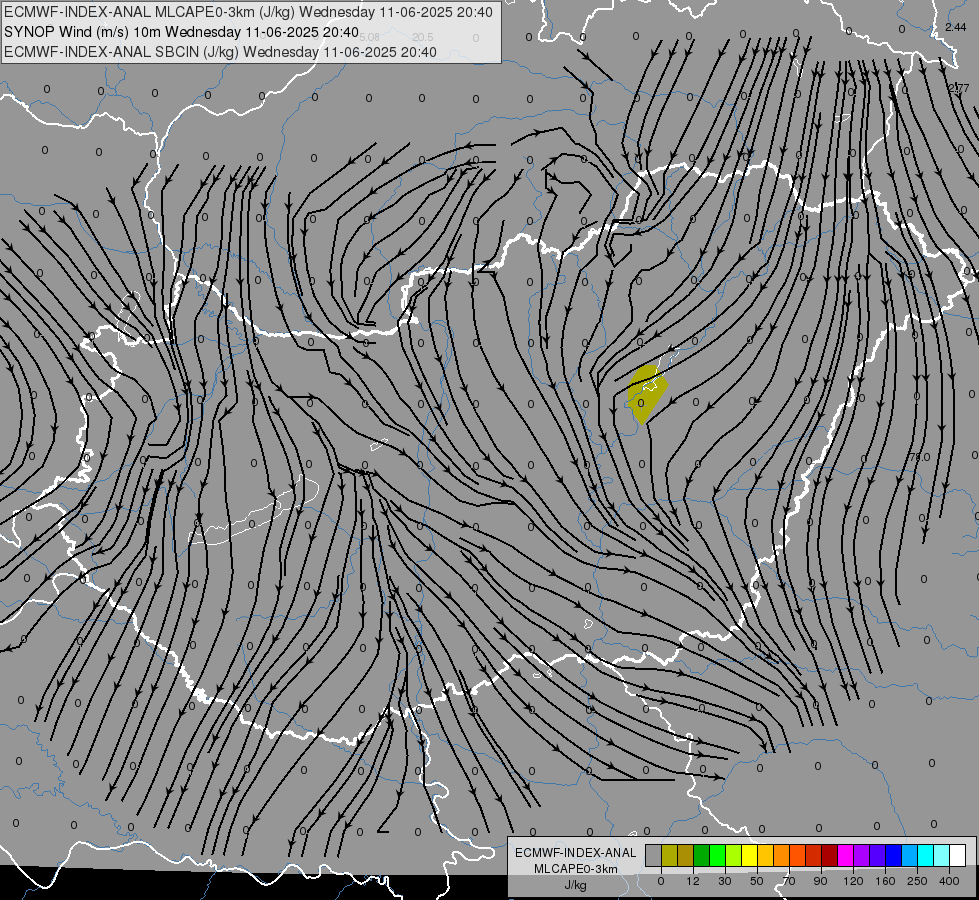Image resolution: width=979 pixels, height=900 pixels.
Task: Click the SYNOP Wind 10m title line
Action: [x=181, y=32]
